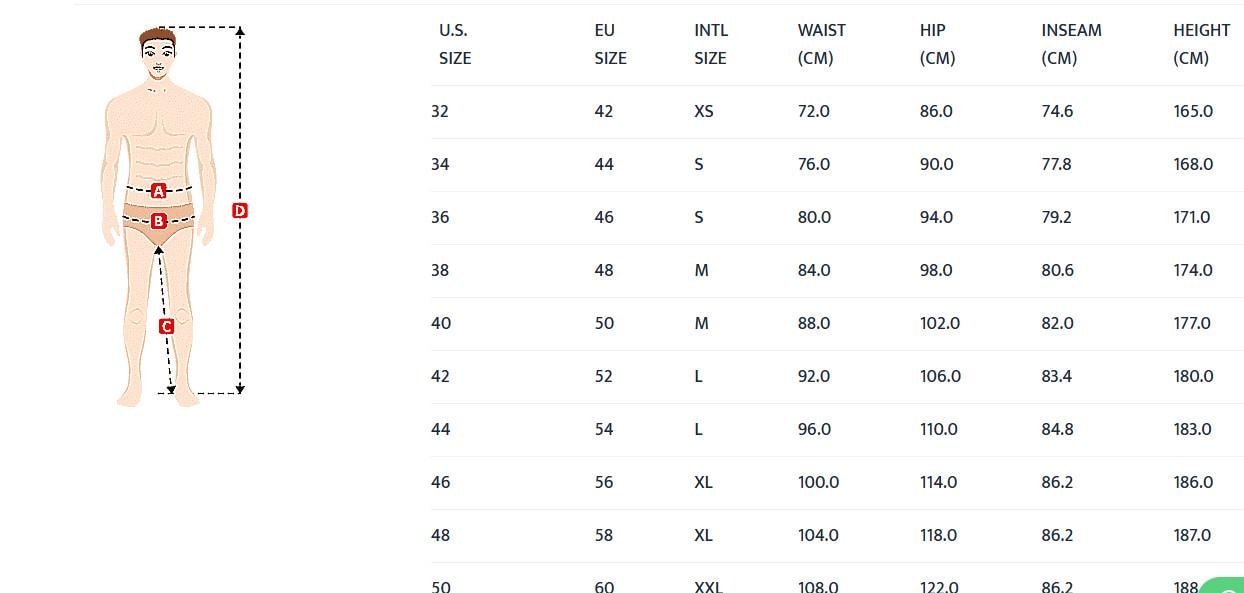This screenshot has width=1244, height=593.
Task: Click the U.S. SIZE column header
Action: coord(454,44)
